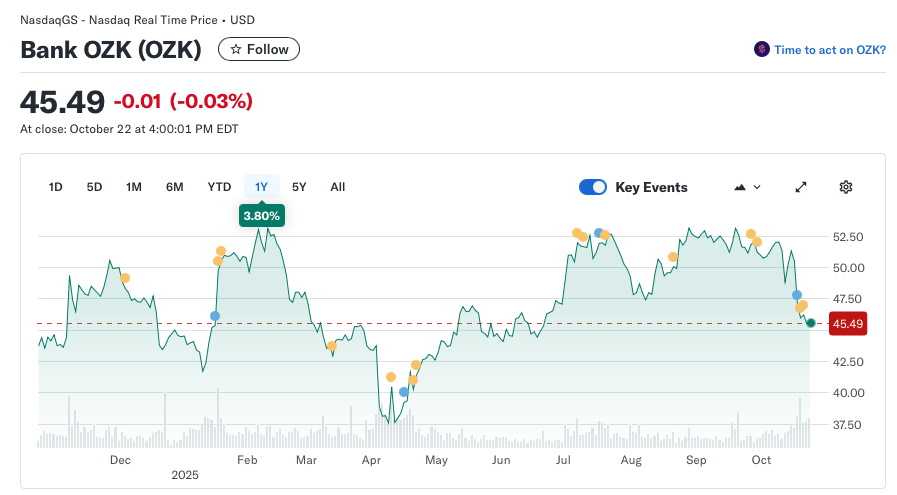This screenshot has height=495, width=897.
Task: Click purple icon beside Time to act
Action: coord(761,49)
